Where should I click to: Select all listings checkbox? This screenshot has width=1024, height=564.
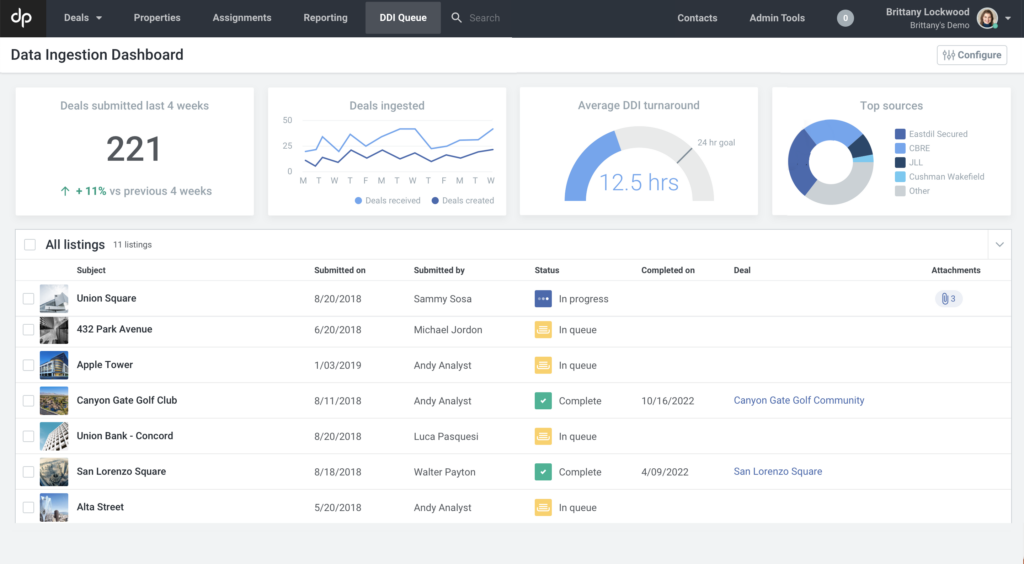tap(30, 245)
